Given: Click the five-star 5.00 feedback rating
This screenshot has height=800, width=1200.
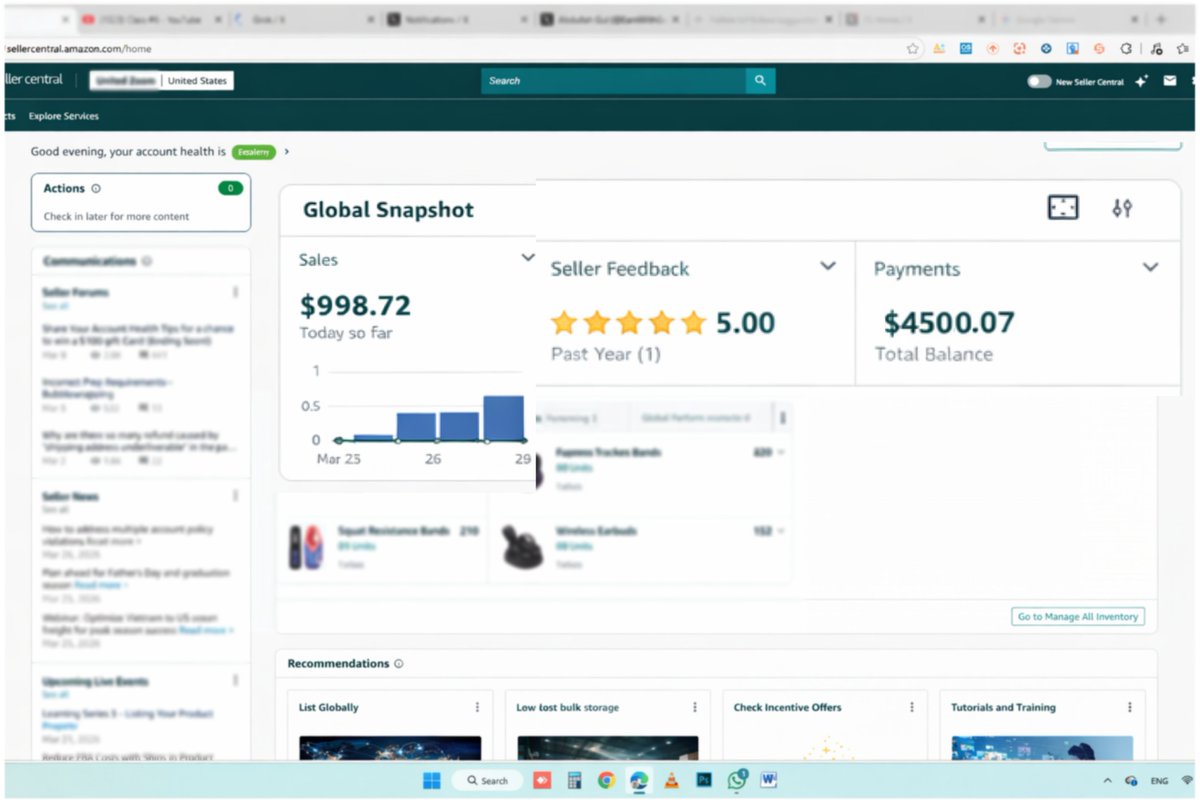Looking at the screenshot, I should pos(663,323).
